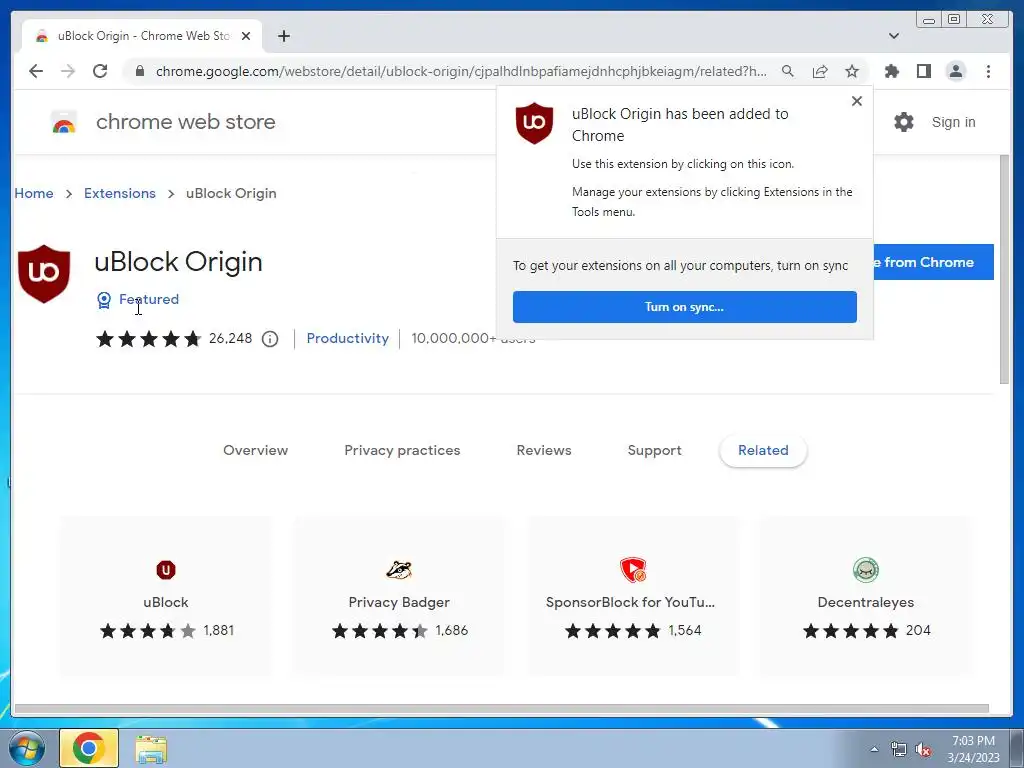The width and height of the screenshot is (1024, 768).
Task: Go to Extensions breadcrumb
Action: point(120,193)
